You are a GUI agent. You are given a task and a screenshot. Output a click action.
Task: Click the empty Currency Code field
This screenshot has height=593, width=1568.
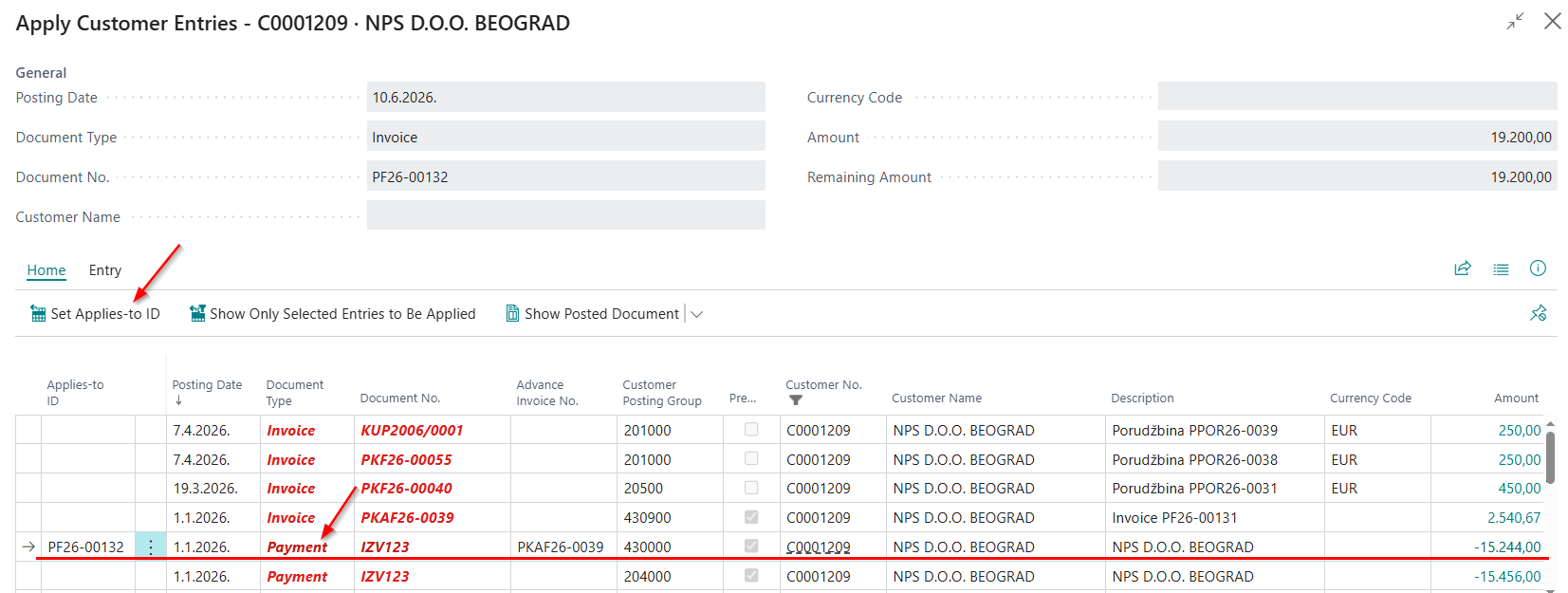1357,97
